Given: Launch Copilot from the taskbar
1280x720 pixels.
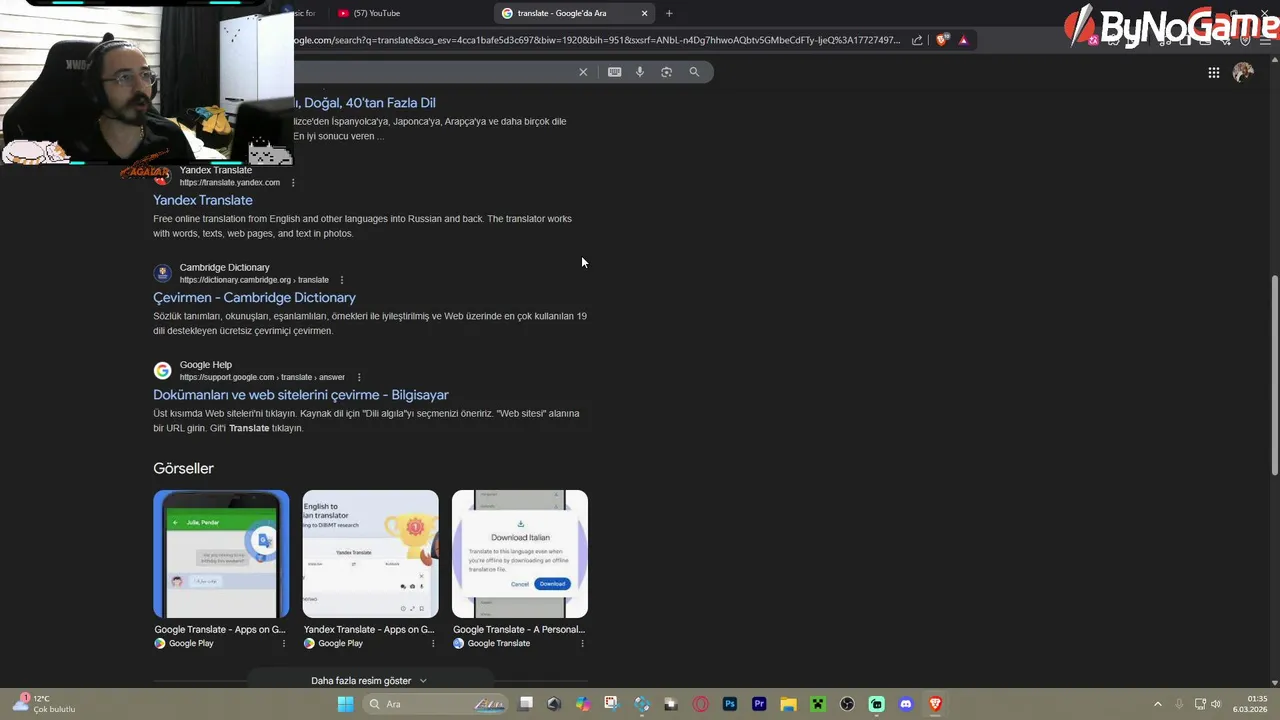Looking at the screenshot, I should click(583, 704).
